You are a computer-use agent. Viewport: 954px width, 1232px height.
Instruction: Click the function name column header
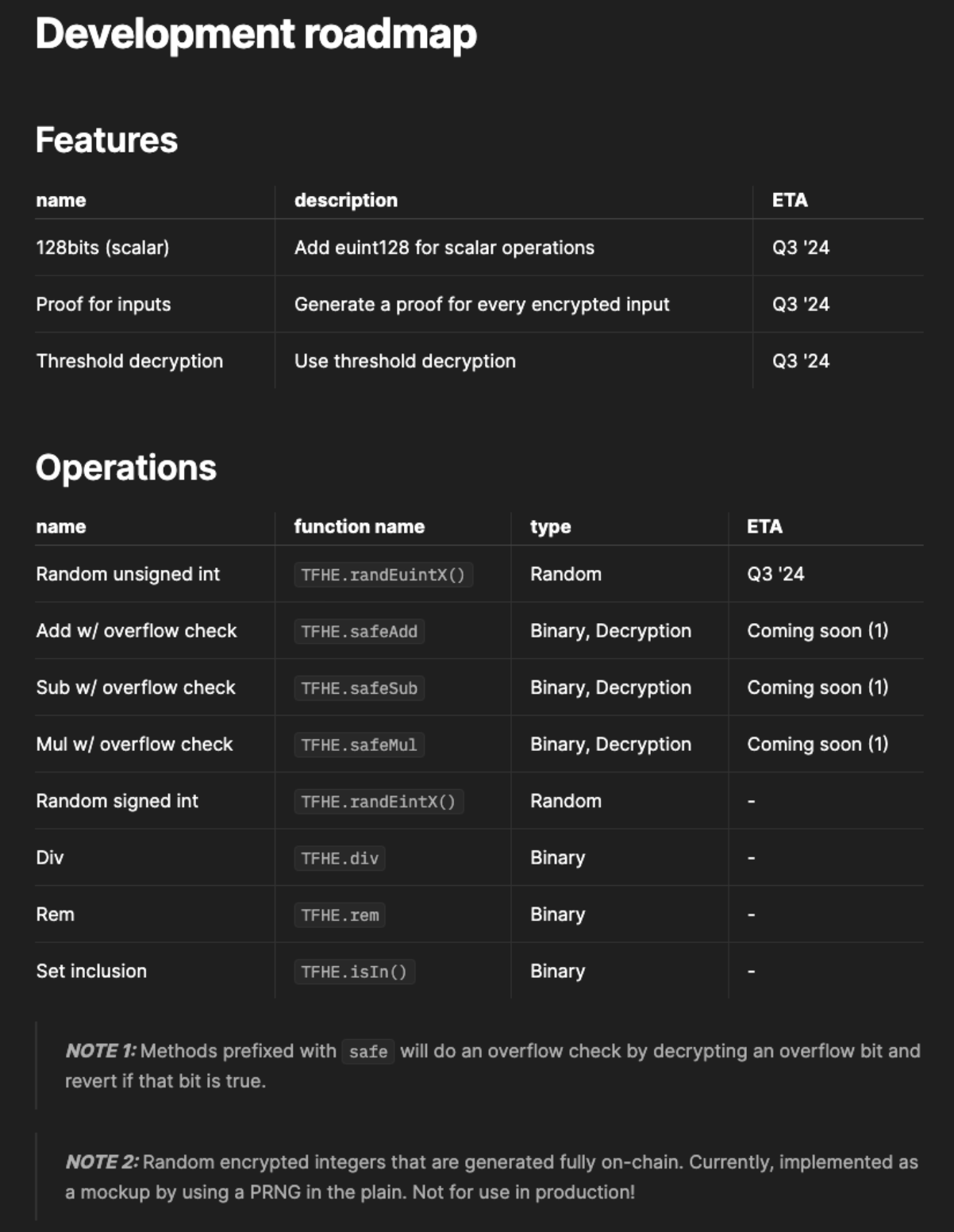pos(359,526)
